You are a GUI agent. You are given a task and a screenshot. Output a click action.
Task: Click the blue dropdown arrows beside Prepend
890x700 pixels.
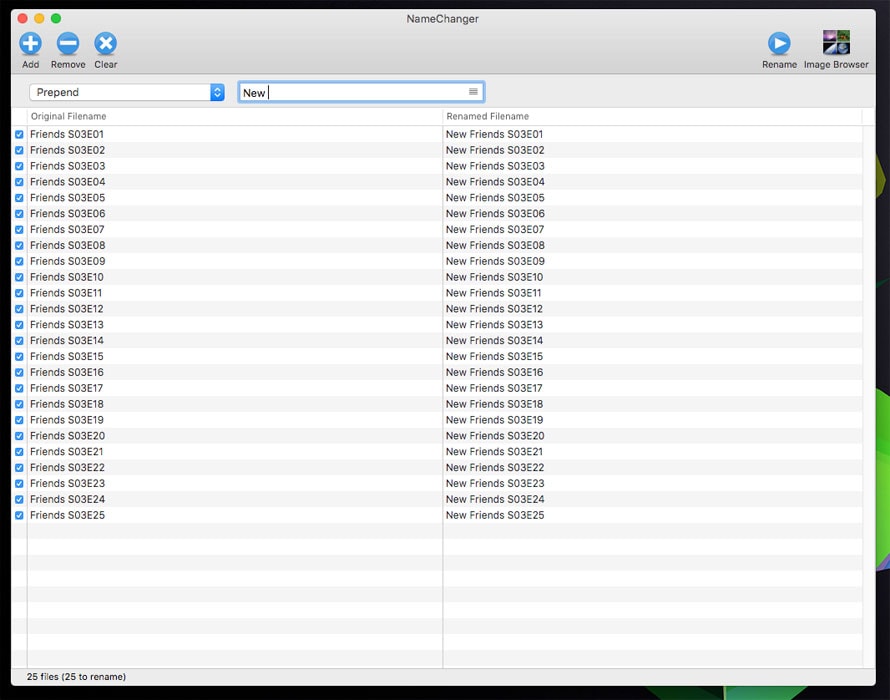click(x=217, y=92)
